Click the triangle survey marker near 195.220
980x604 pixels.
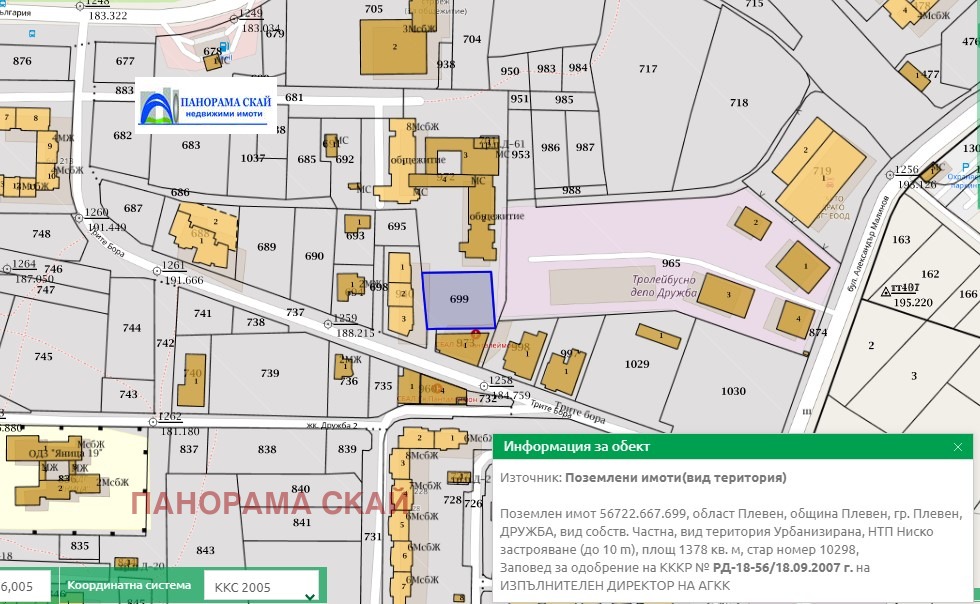point(887,293)
